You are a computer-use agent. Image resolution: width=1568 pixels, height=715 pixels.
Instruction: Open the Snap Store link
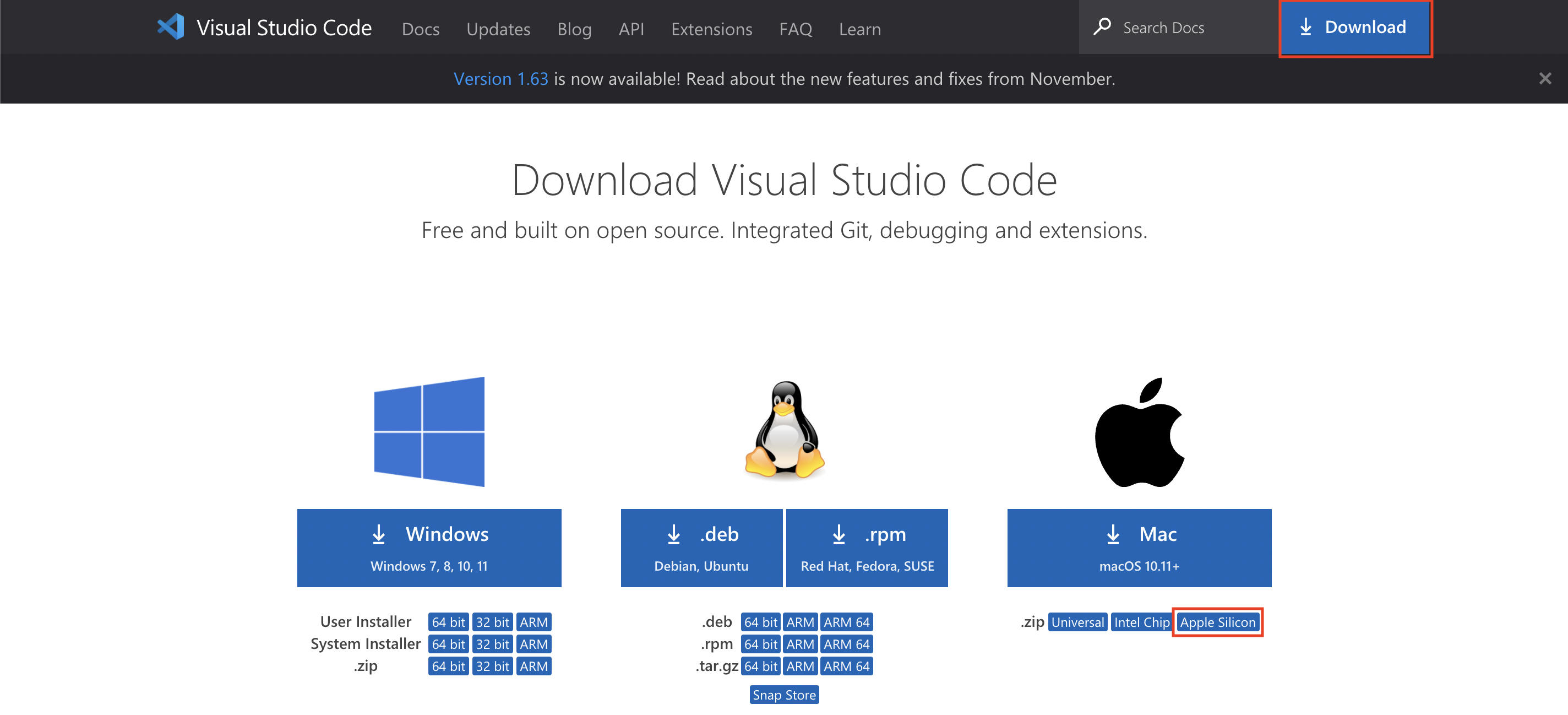[x=784, y=694]
